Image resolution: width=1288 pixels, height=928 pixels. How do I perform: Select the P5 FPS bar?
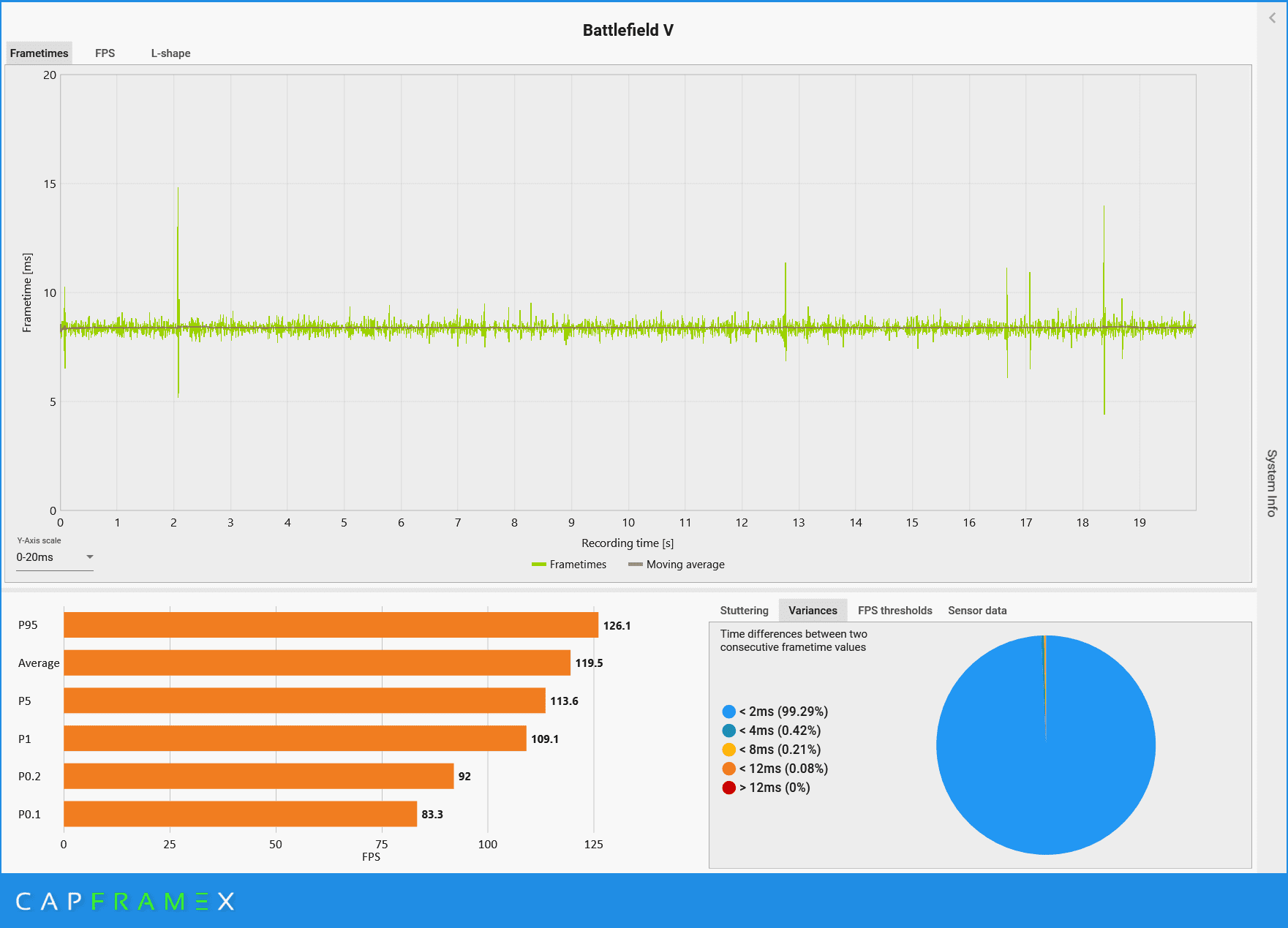click(x=304, y=701)
